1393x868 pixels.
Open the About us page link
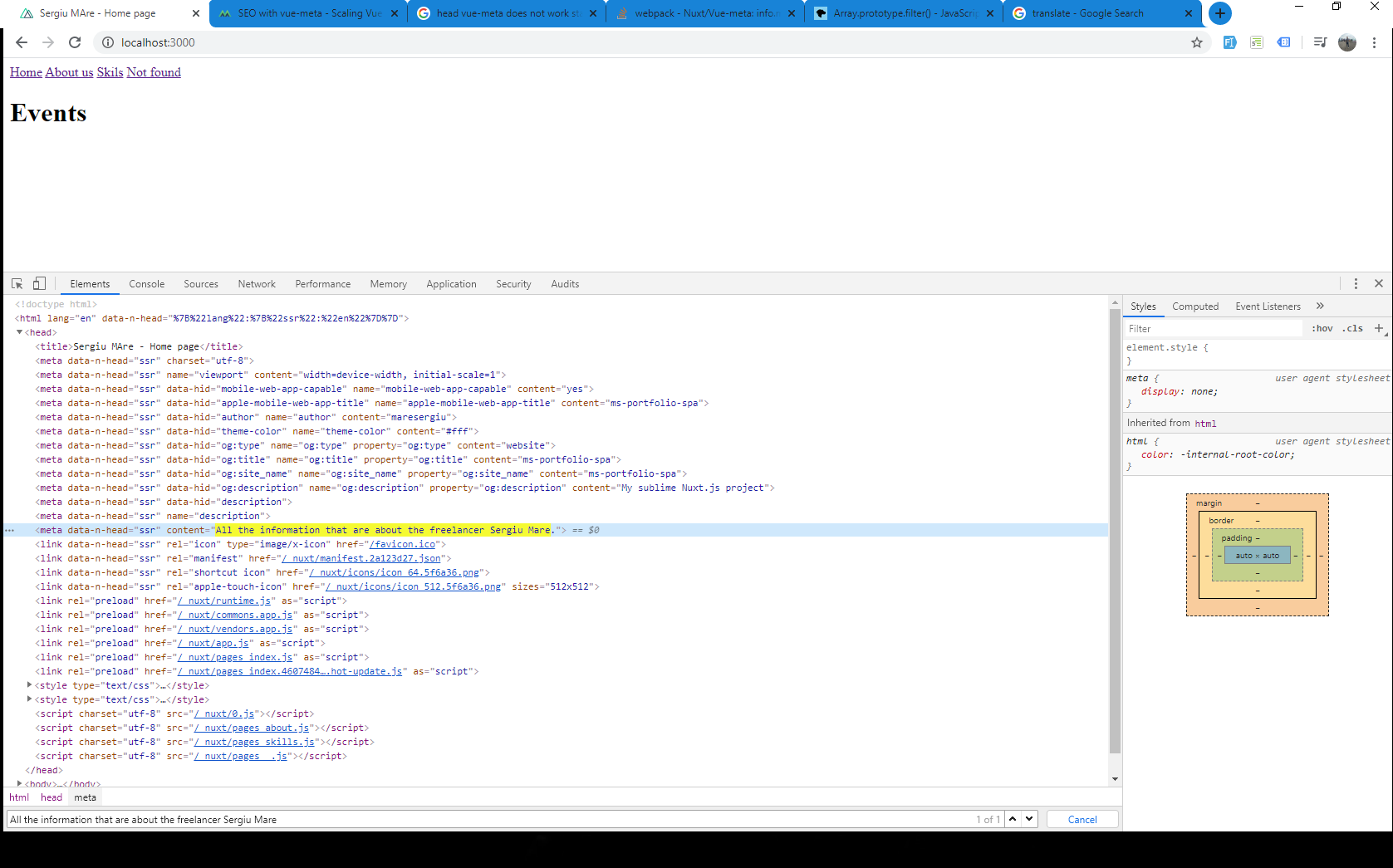[69, 72]
